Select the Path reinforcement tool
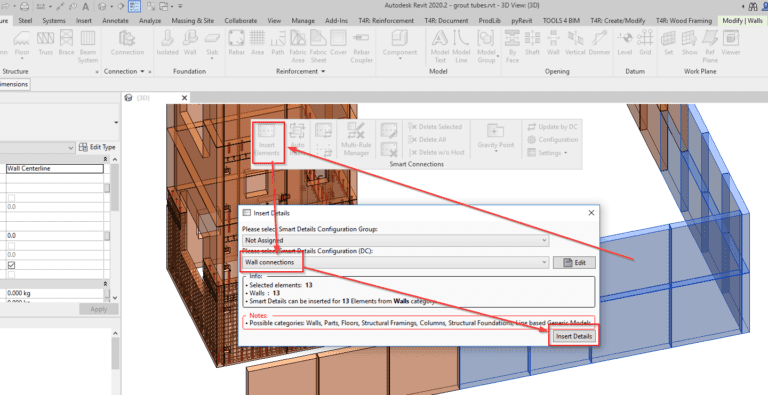 pyautogui.click(x=278, y=43)
